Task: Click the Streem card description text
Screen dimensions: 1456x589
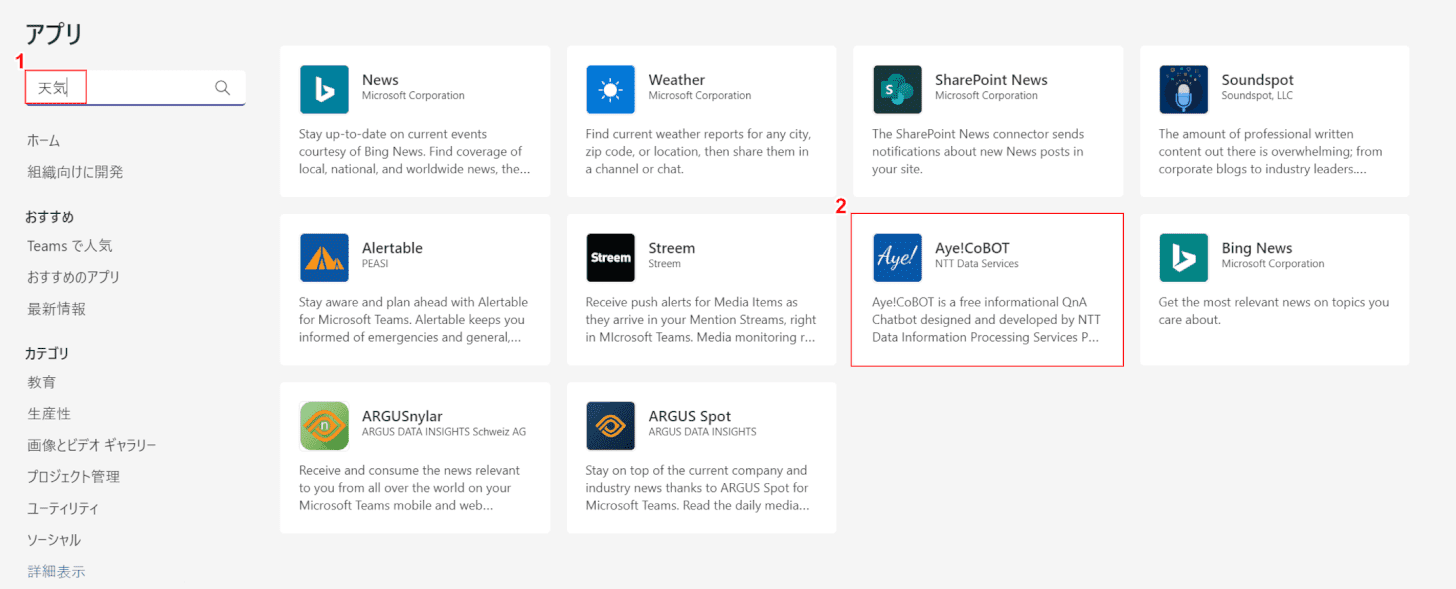Action: click(701, 320)
